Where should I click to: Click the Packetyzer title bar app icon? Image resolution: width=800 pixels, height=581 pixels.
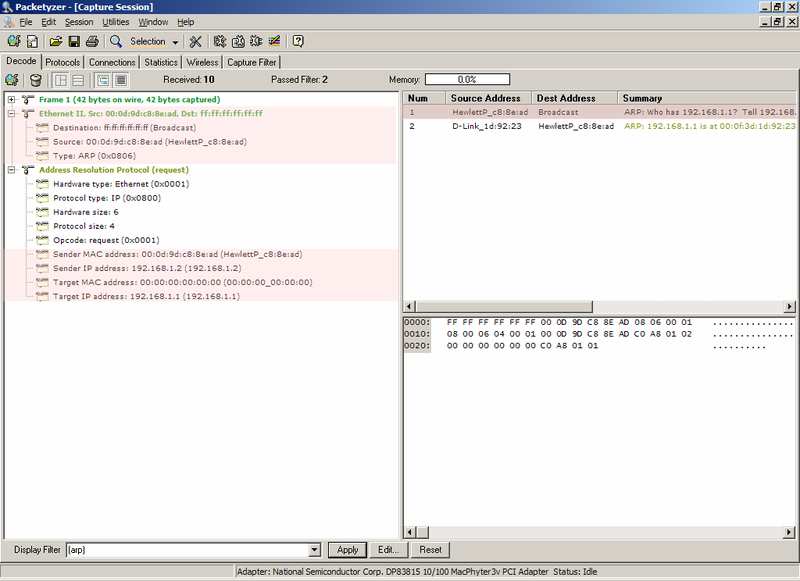click(7, 7)
